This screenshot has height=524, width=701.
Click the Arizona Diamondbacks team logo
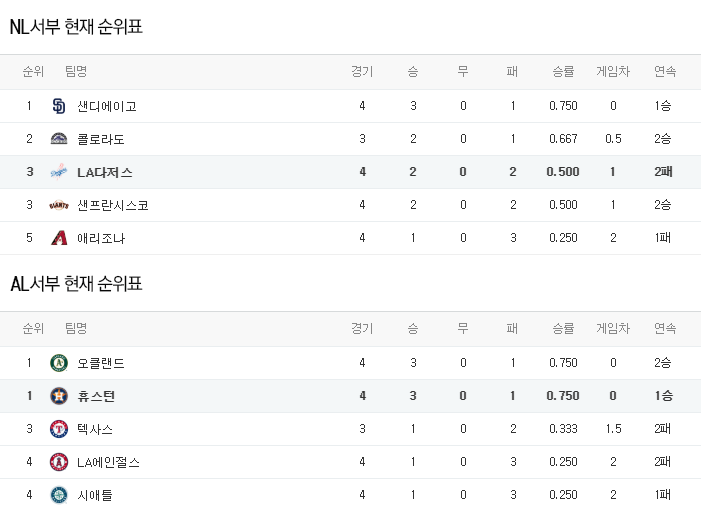(58, 238)
